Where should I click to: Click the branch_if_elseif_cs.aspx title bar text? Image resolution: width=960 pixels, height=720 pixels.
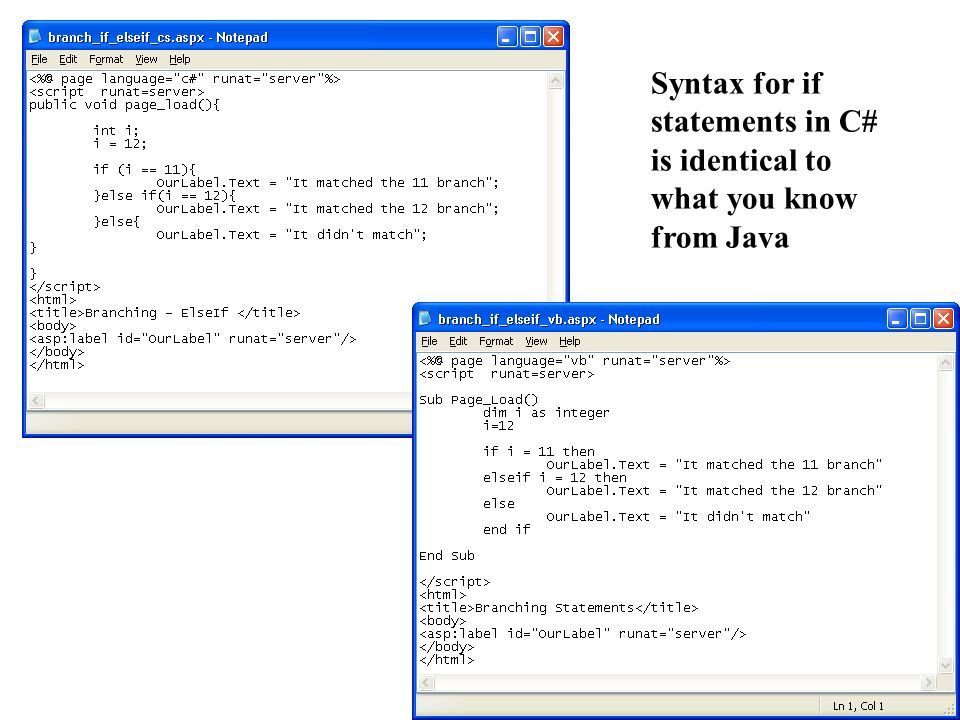click(x=158, y=37)
